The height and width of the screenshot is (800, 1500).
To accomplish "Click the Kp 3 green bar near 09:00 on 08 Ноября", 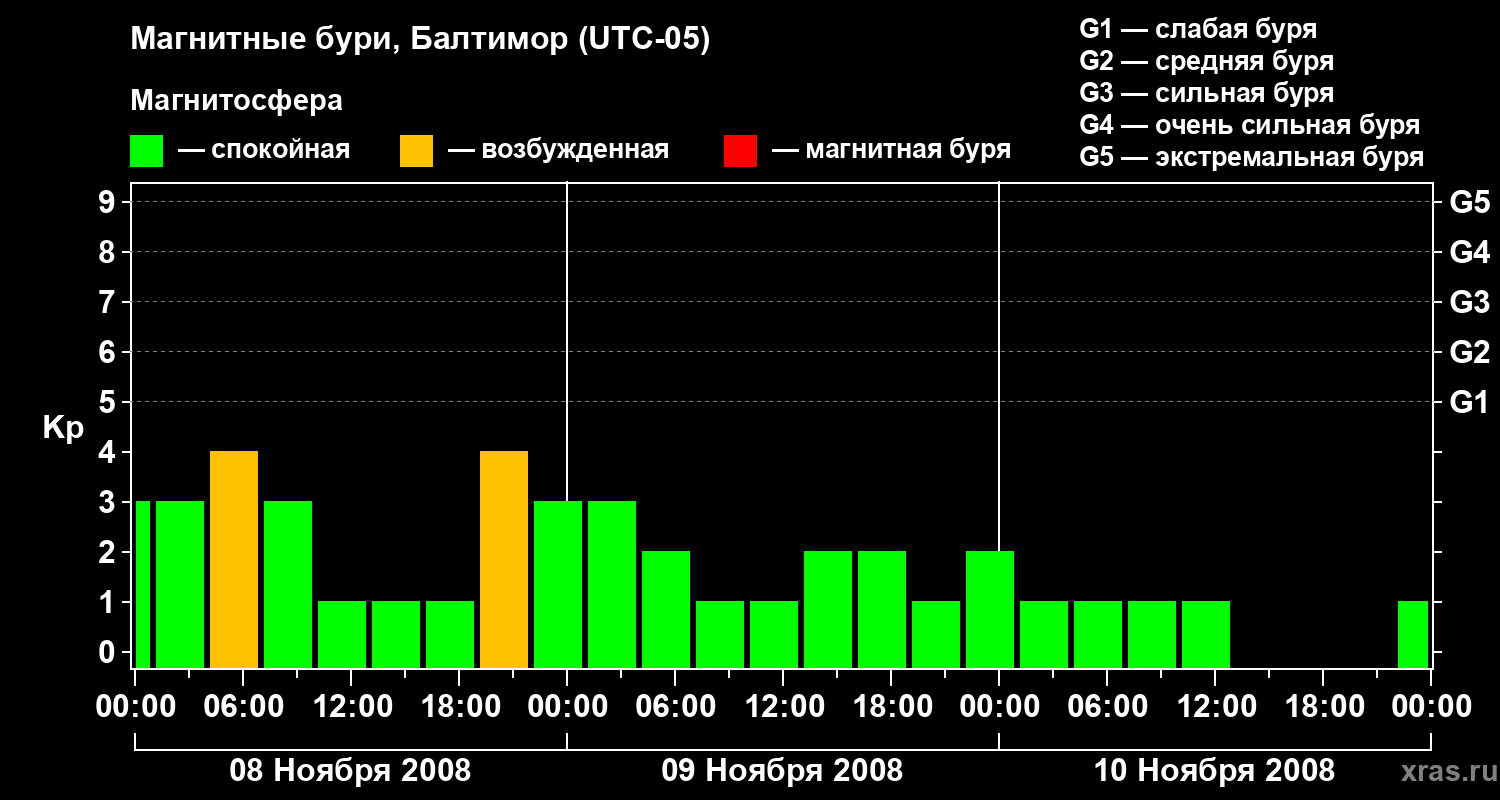I will click(288, 584).
